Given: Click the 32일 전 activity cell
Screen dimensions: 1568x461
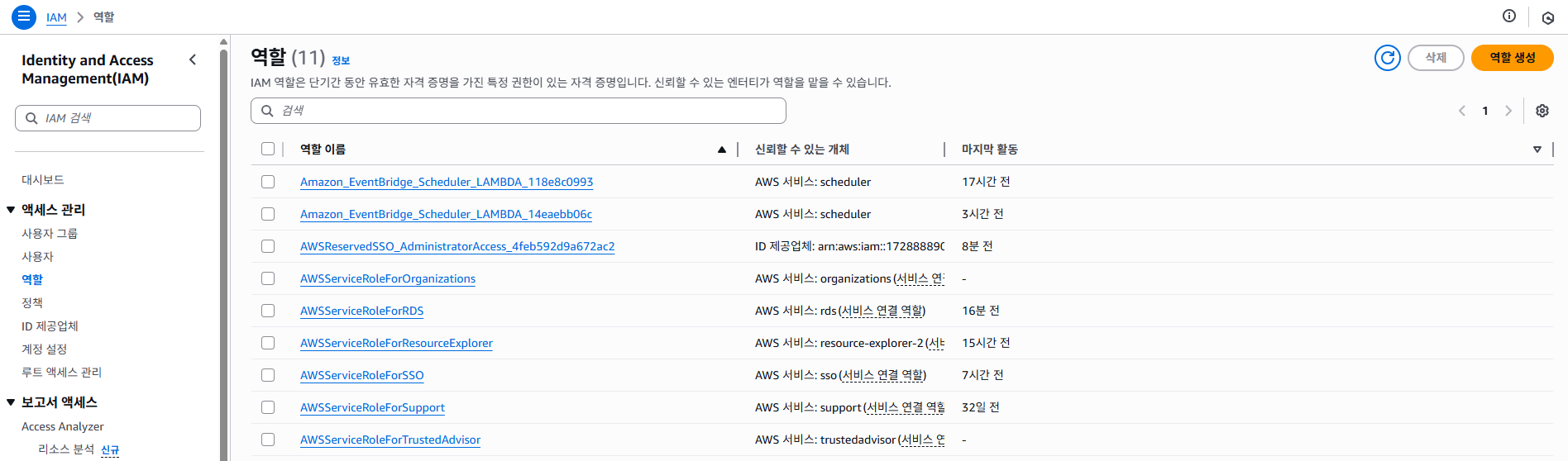Looking at the screenshot, I should click(981, 407).
